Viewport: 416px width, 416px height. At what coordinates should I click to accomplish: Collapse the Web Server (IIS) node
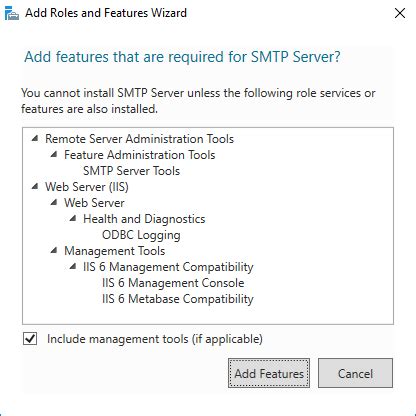(x=35, y=186)
